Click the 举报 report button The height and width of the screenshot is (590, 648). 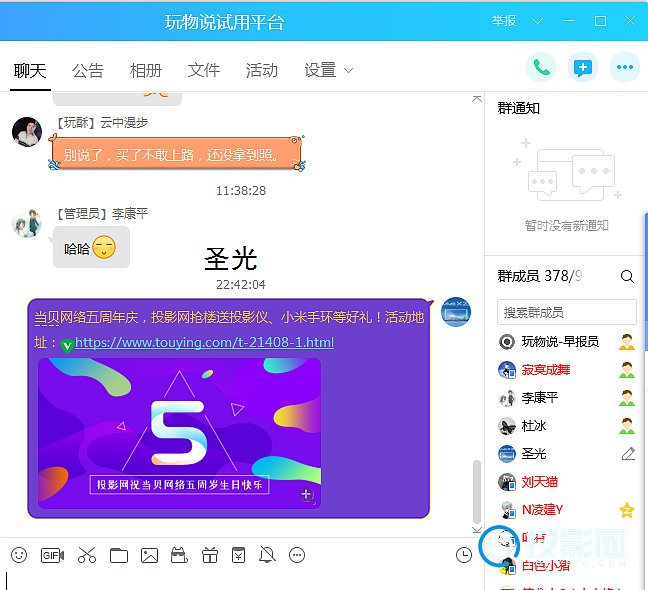(x=504, y=21)
